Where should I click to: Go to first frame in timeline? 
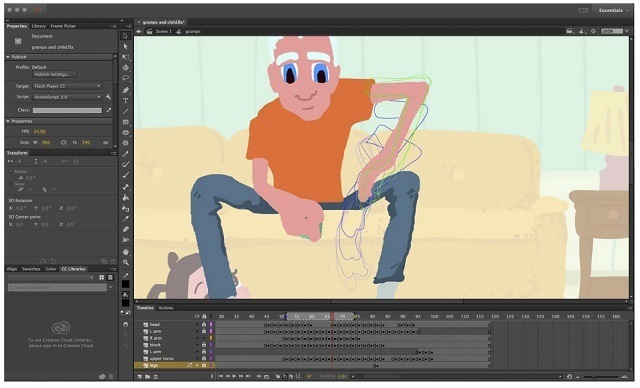pyautogui.click(x=220, y=376)
